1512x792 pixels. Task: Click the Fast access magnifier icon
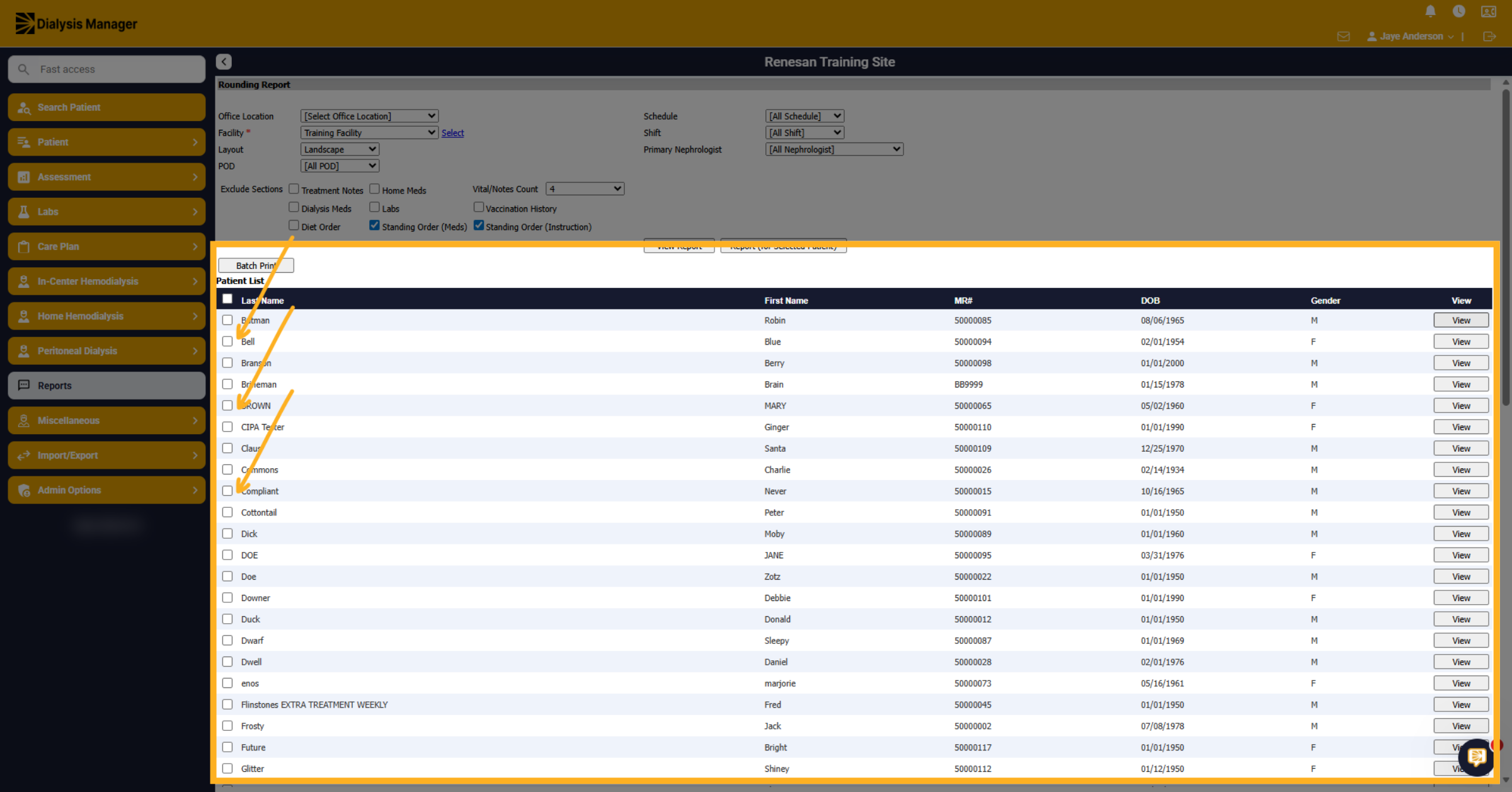(x=23, y=69)
